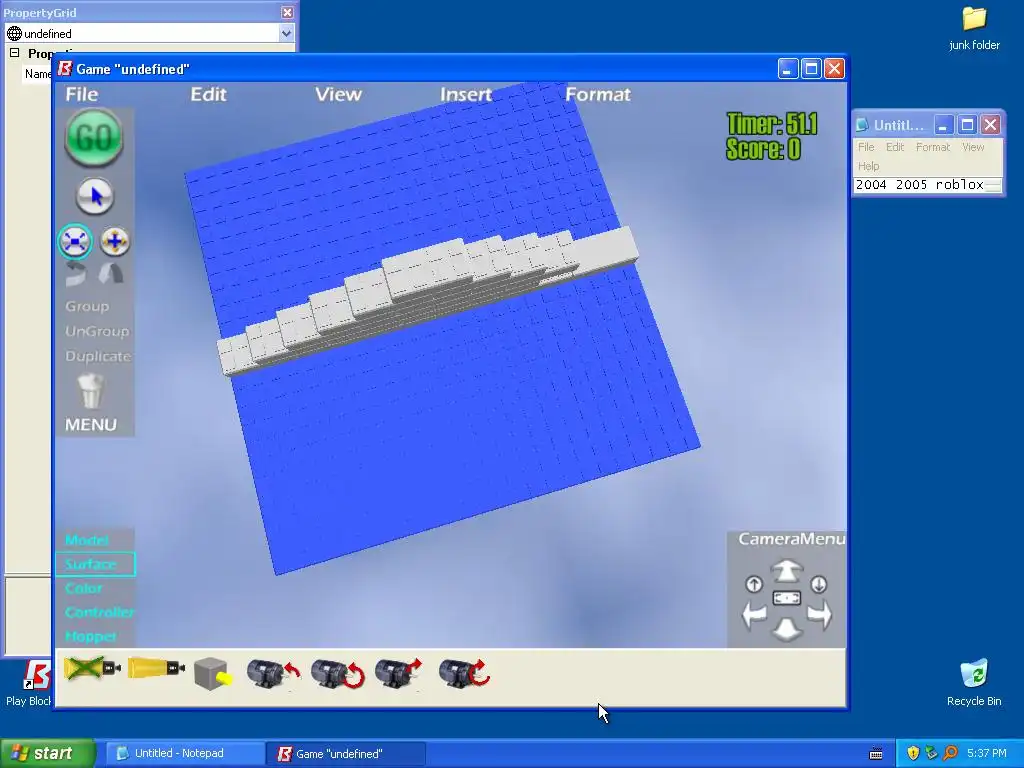Choose the first motor icon with curved left arrow
The image size is (1024, 768).
[x=273, y=673]
